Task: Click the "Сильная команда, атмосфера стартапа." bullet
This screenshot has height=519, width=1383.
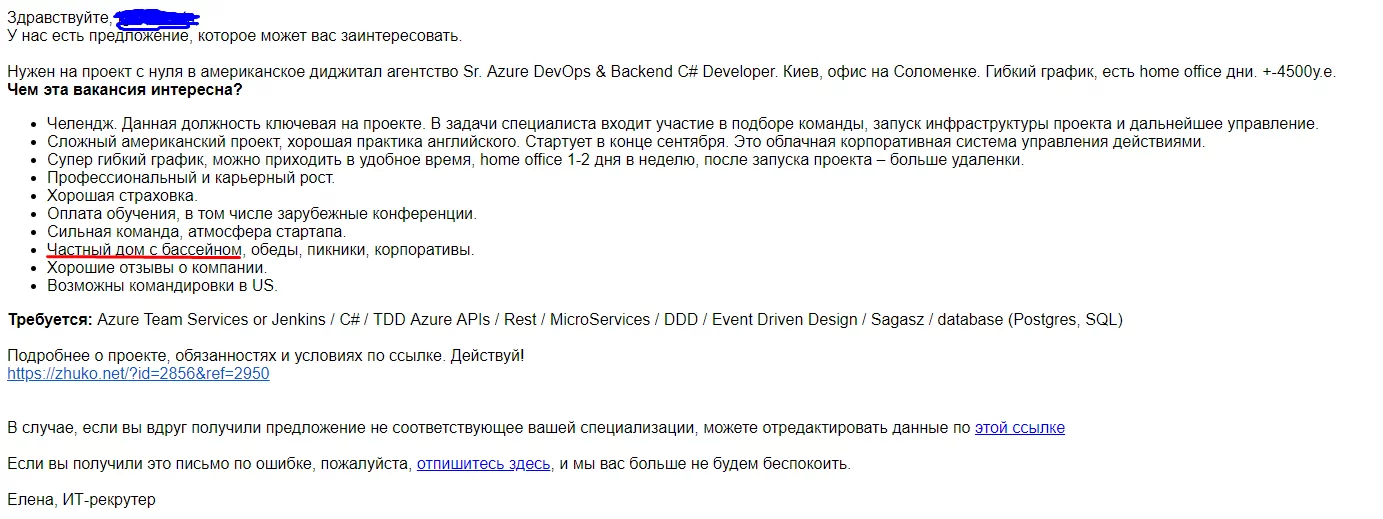Action: (196, 232)
